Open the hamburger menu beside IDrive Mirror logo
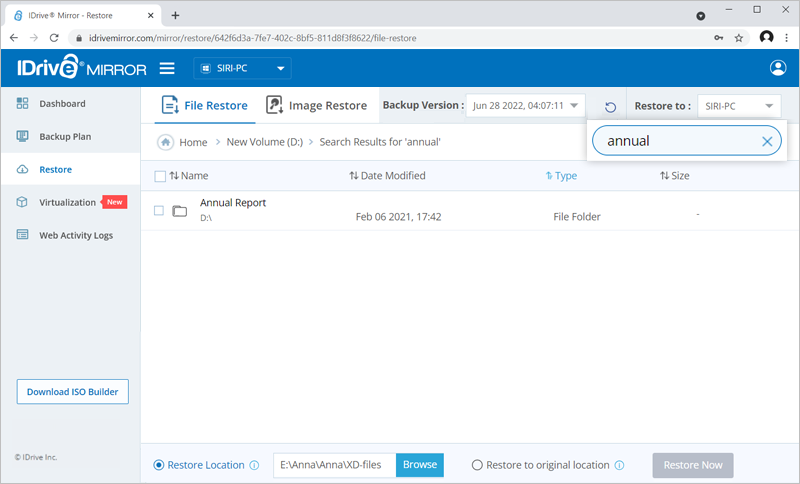800x484 pixels. [167, 69]
